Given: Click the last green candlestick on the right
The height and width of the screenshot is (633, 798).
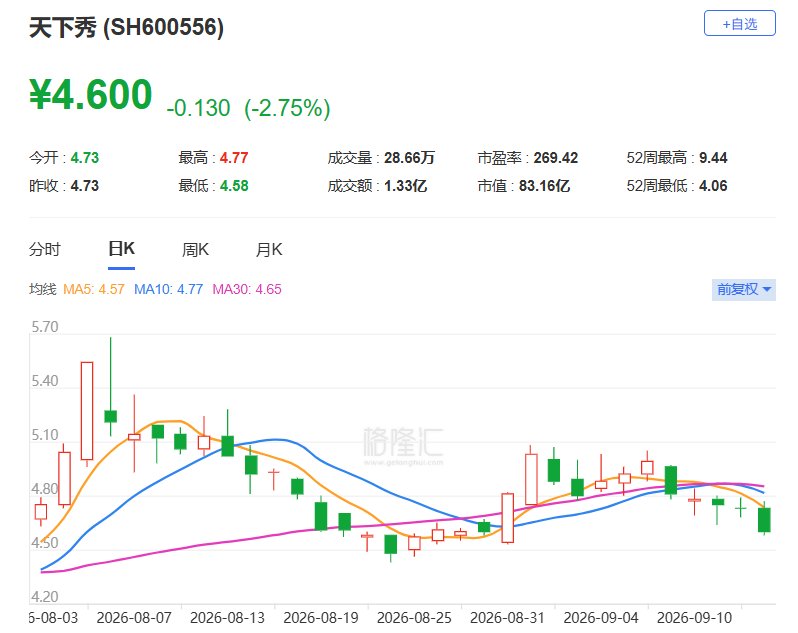Looking at the screenshot, I should coord(764,519).
